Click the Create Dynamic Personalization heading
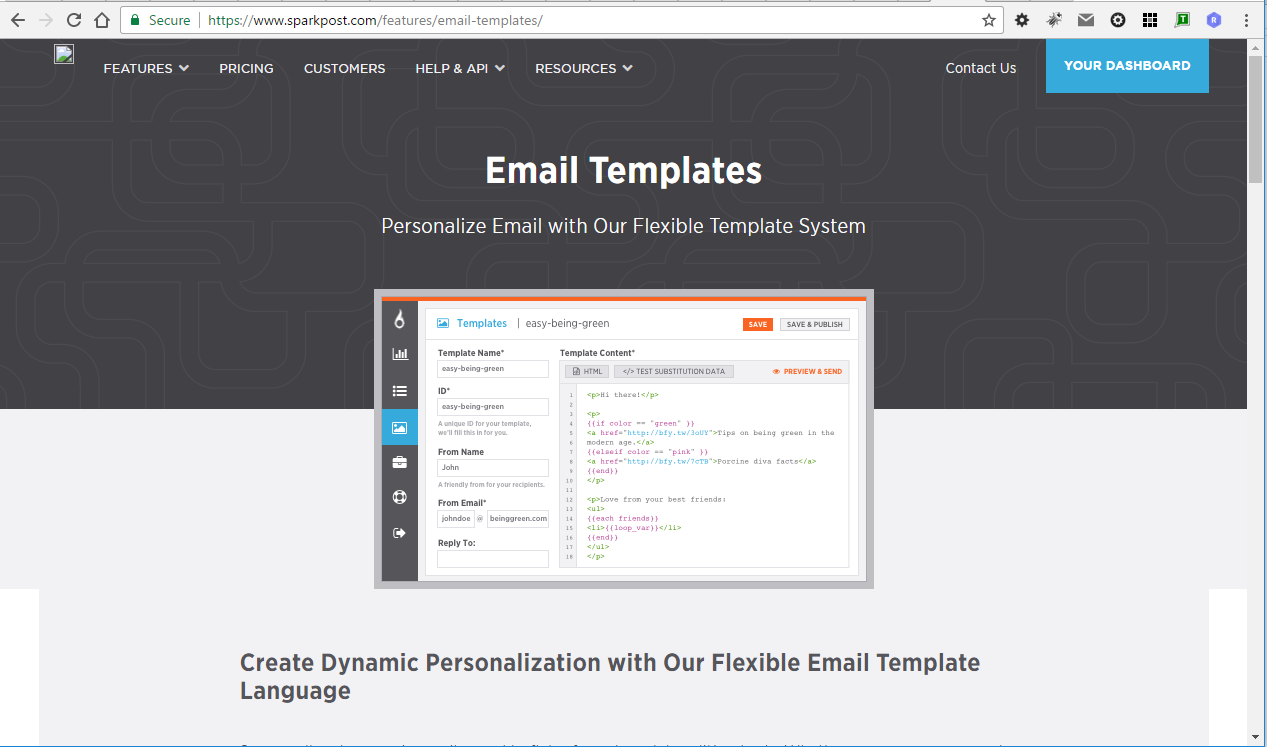 tap(610, 676)
